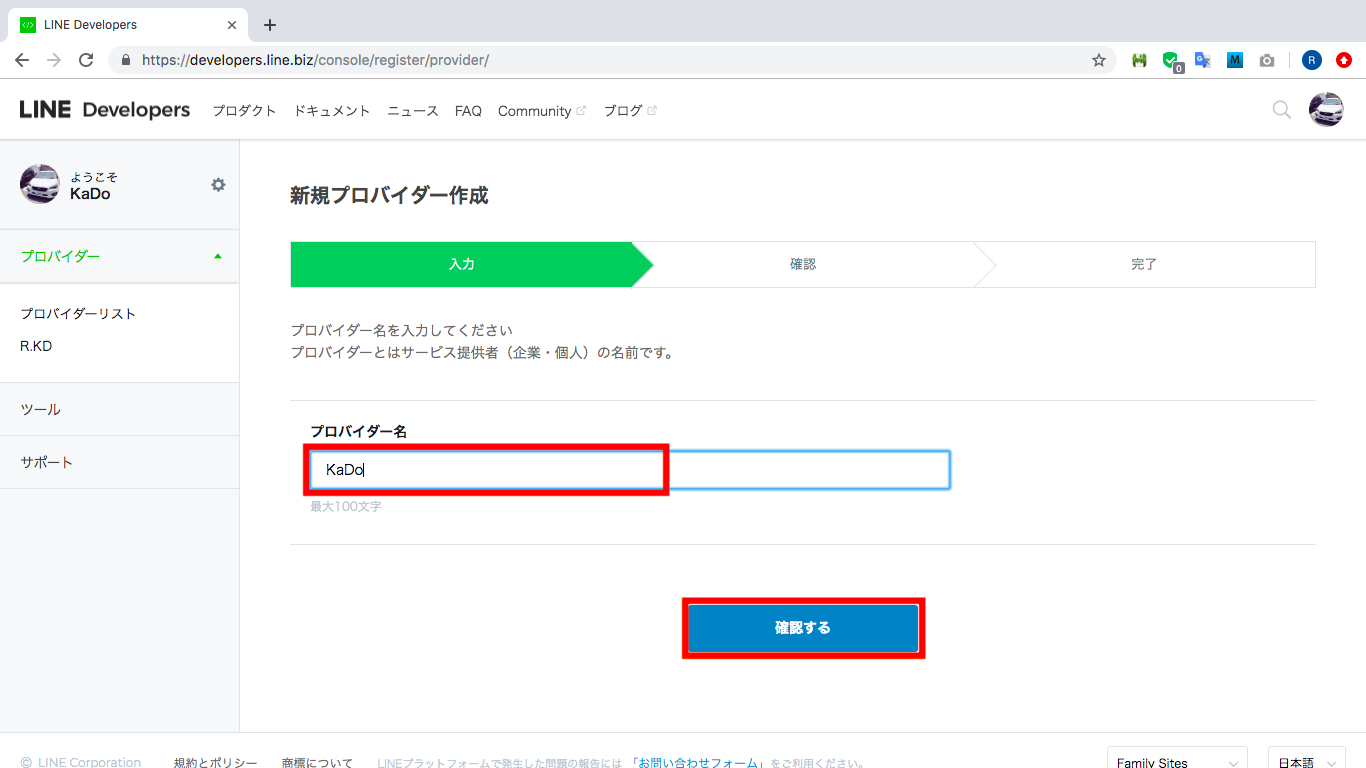Click the red update arrow icon

(x=1344, y=60)
